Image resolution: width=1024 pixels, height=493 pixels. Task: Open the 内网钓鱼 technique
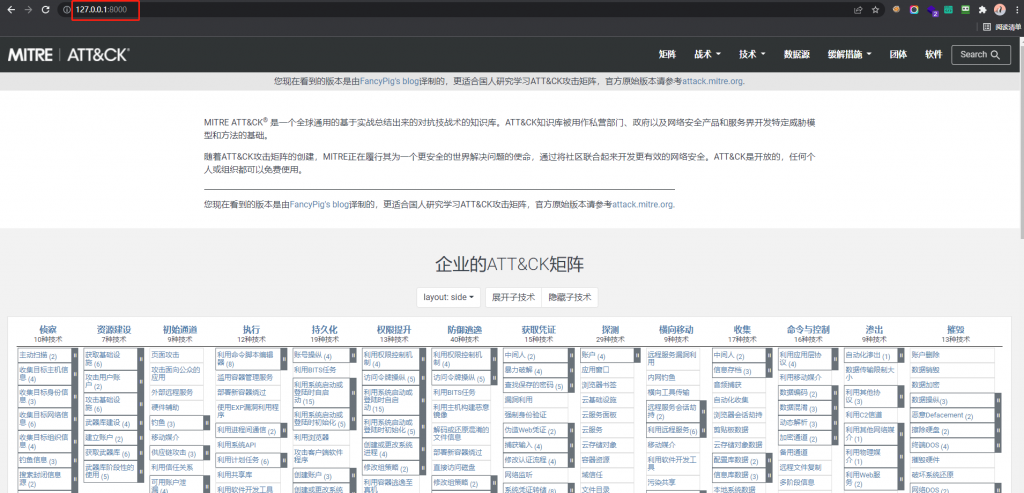[662, 377]
